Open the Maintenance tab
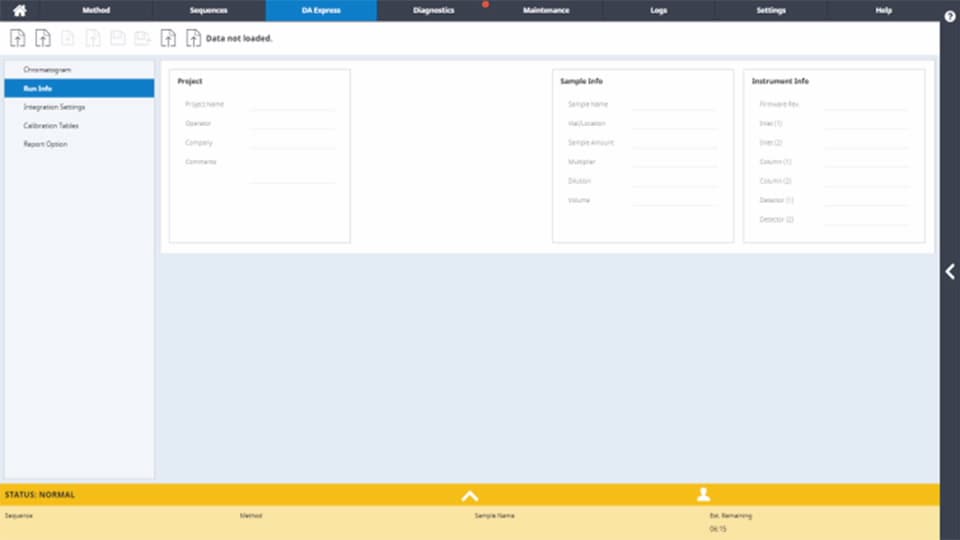Image resolution: width=960 pixels, height=540 pixels. [x=546, y=11]
